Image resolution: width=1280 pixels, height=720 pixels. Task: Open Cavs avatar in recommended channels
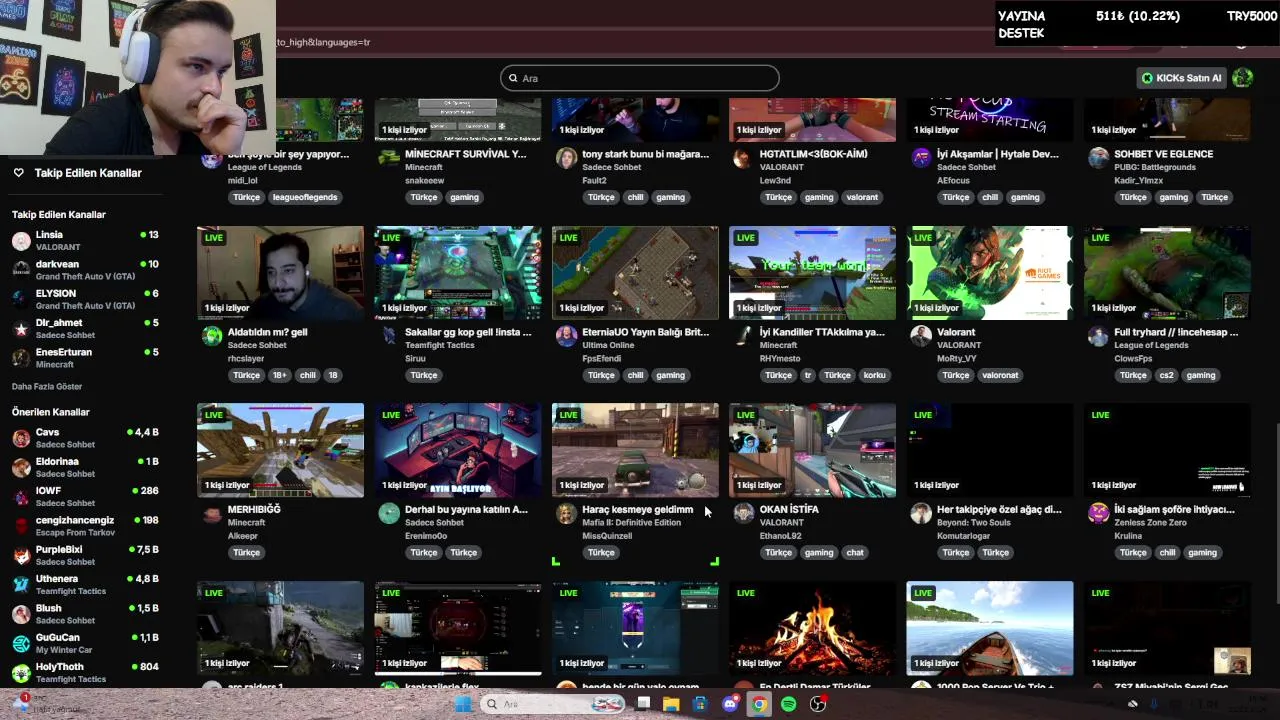(x=21, y=438)
